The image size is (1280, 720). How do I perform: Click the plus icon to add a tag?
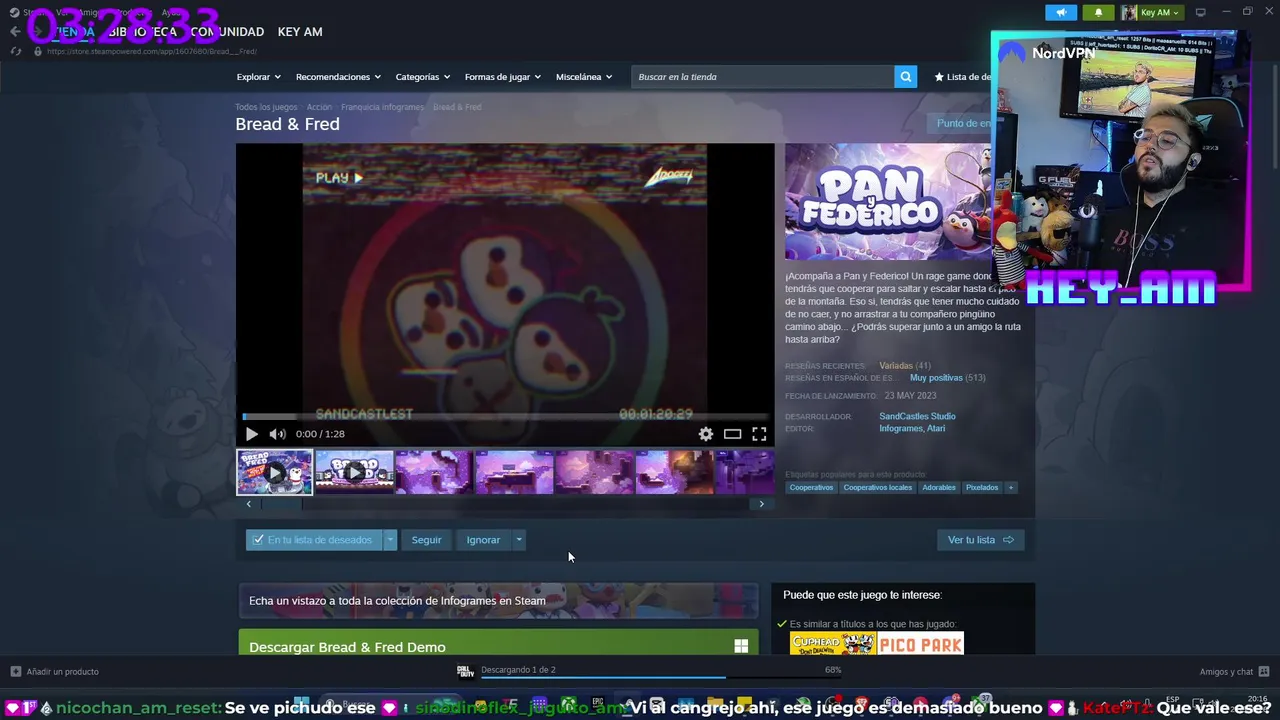coord(1010,487)
